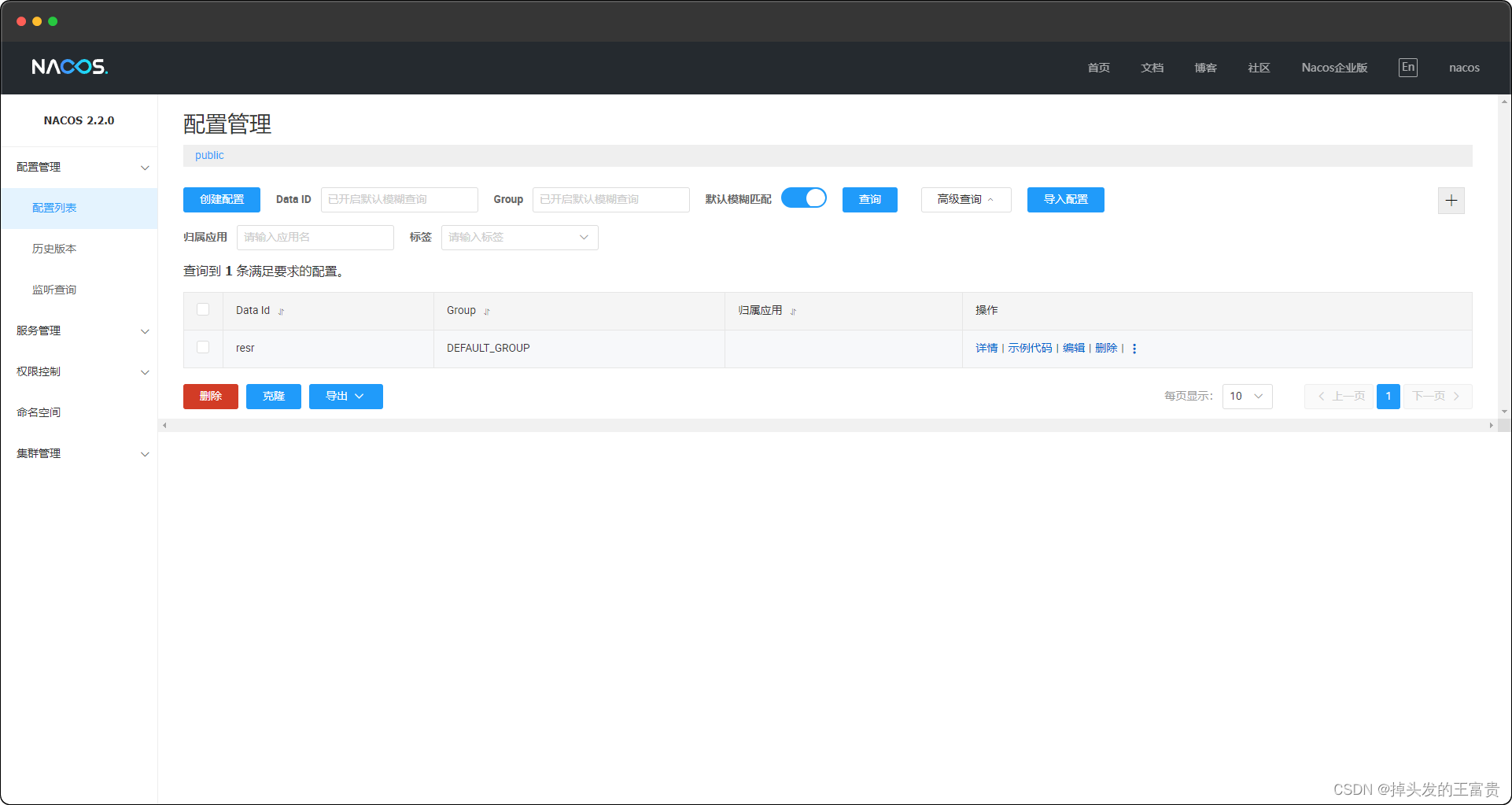Click vertical scrollbar up arrow
Screen dimensions: 1512x805
click(x=1504, y=101)
